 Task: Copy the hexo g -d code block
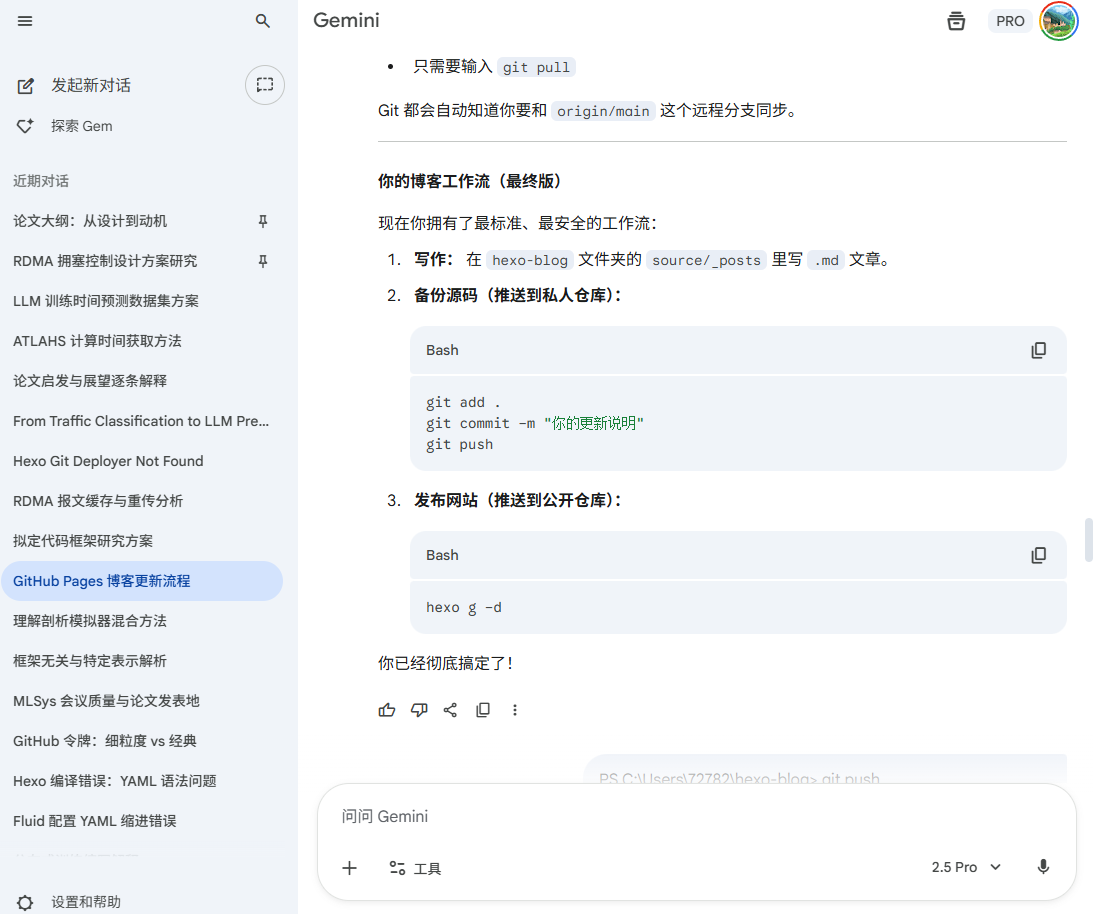click(1039, 555)
